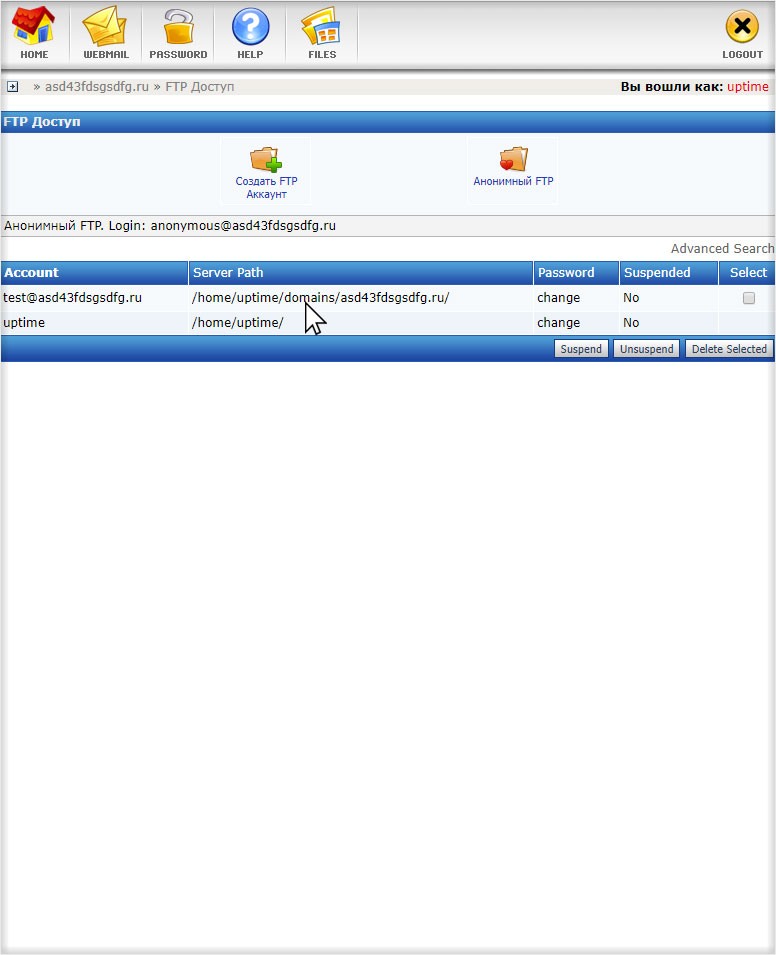Click the Select column header
Screen dimensions: 776x955
748,273
